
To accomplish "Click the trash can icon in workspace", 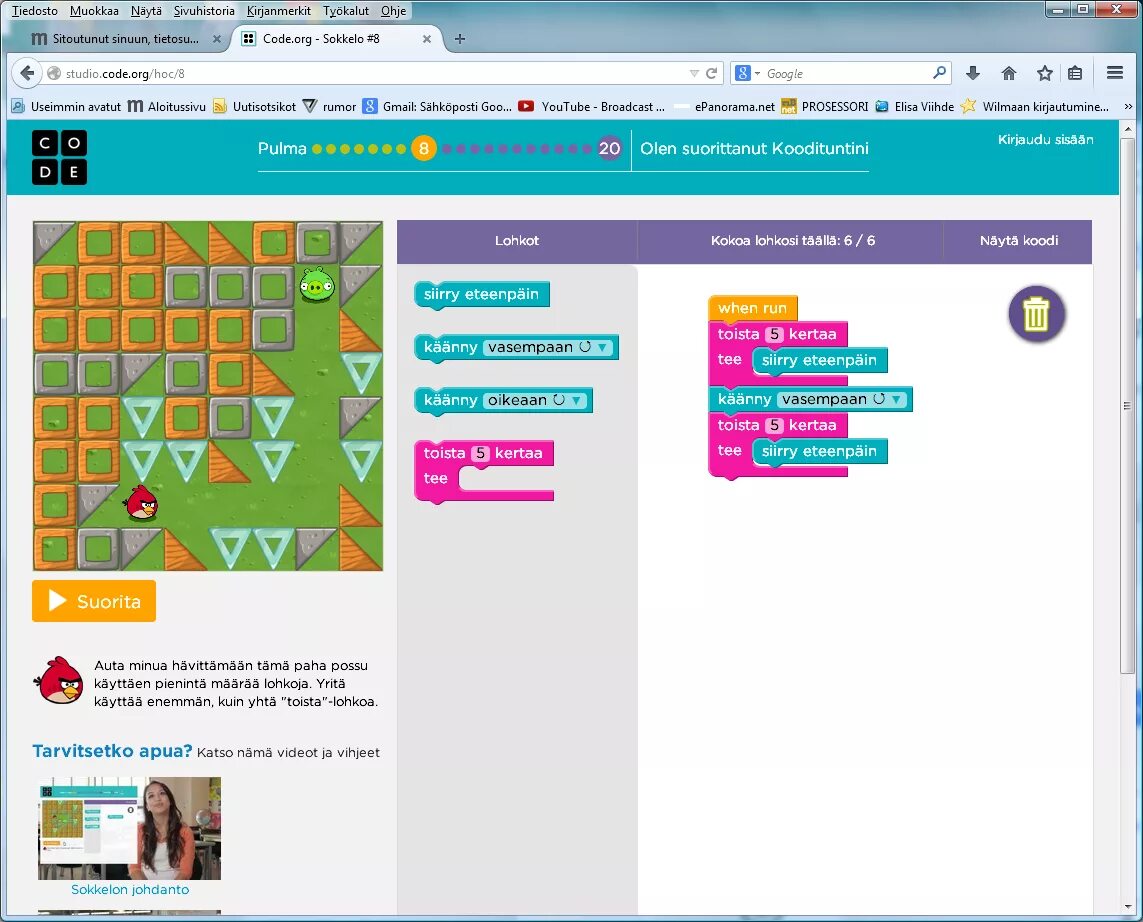I will click(1036, 314).
